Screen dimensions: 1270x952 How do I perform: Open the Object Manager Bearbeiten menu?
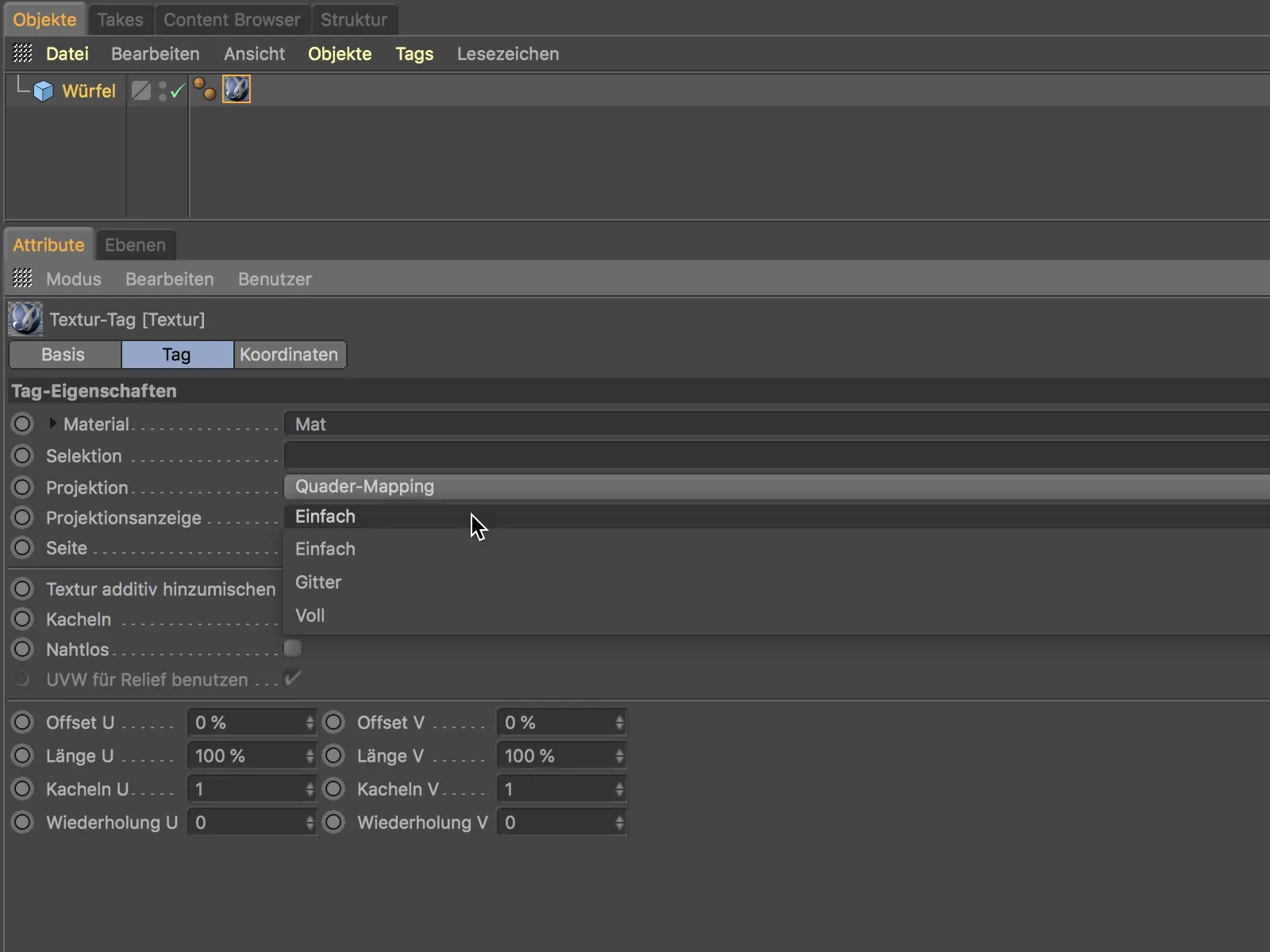156,54
